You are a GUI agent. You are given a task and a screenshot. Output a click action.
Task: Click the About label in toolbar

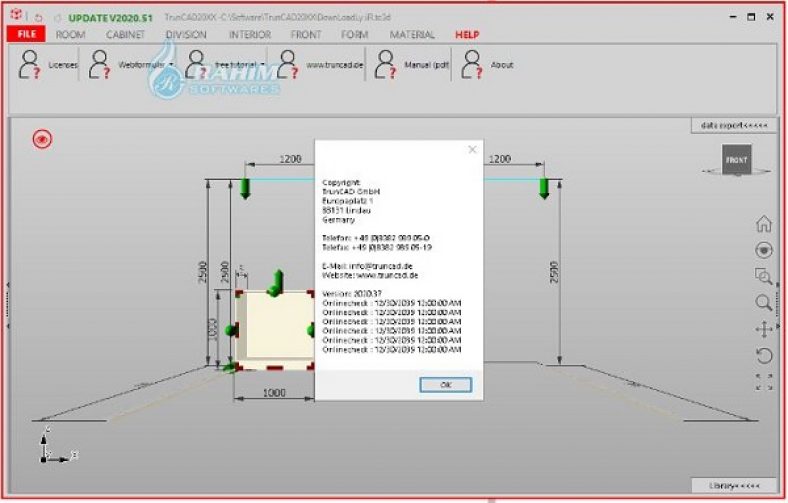[502, 65]
